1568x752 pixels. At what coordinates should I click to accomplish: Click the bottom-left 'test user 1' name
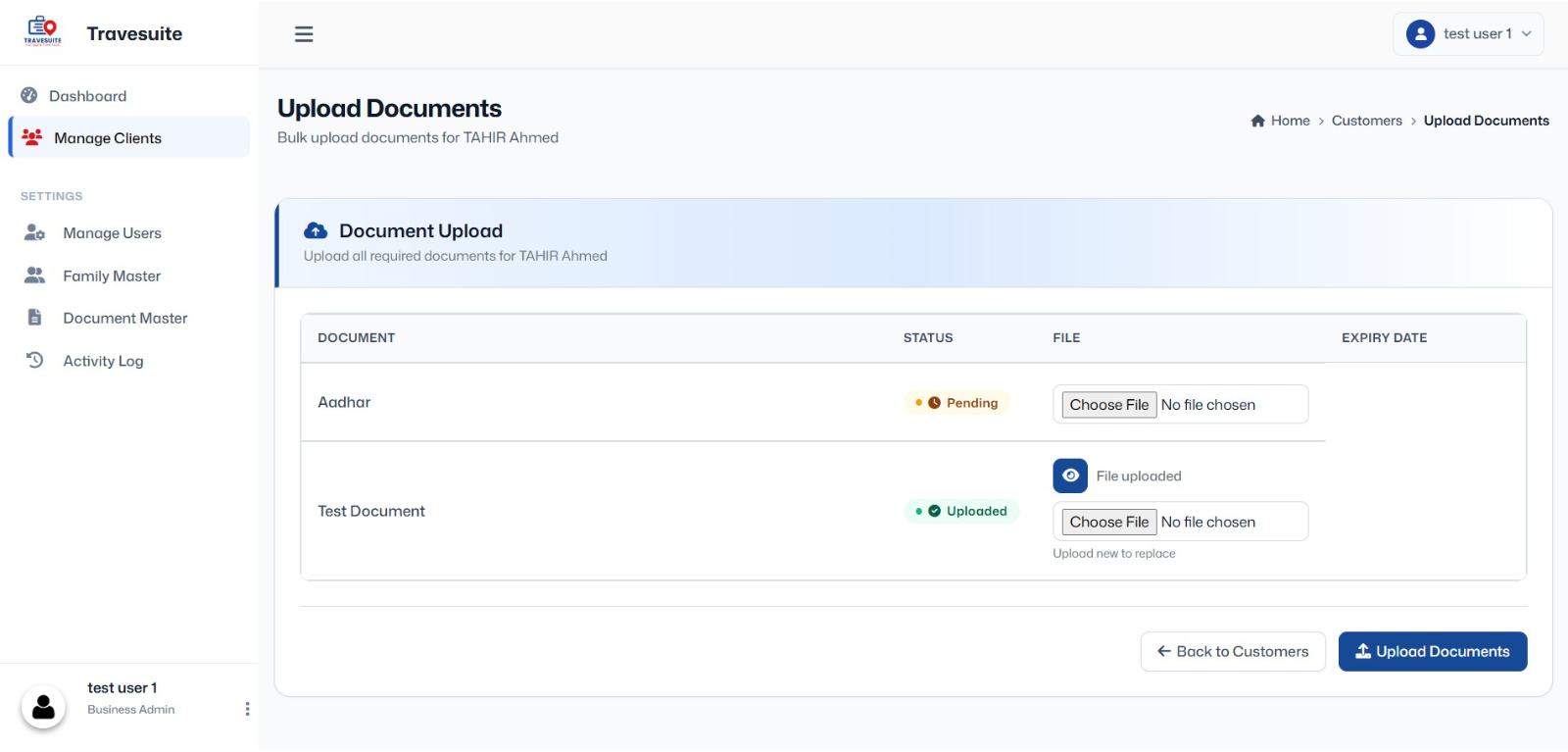tap(122, 688)
